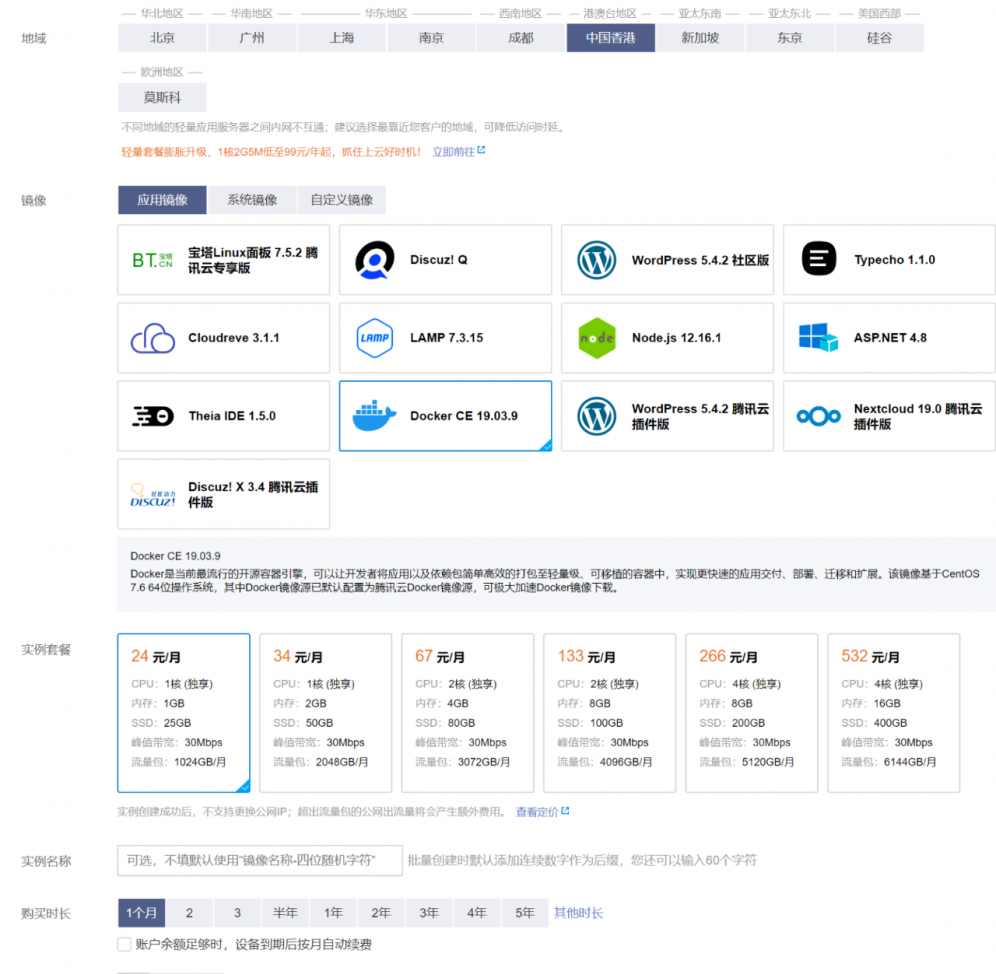Click WordPress 5.4.2 社区版 logo
This screenshot has width=996, height=974.
(x=596, y=260)
